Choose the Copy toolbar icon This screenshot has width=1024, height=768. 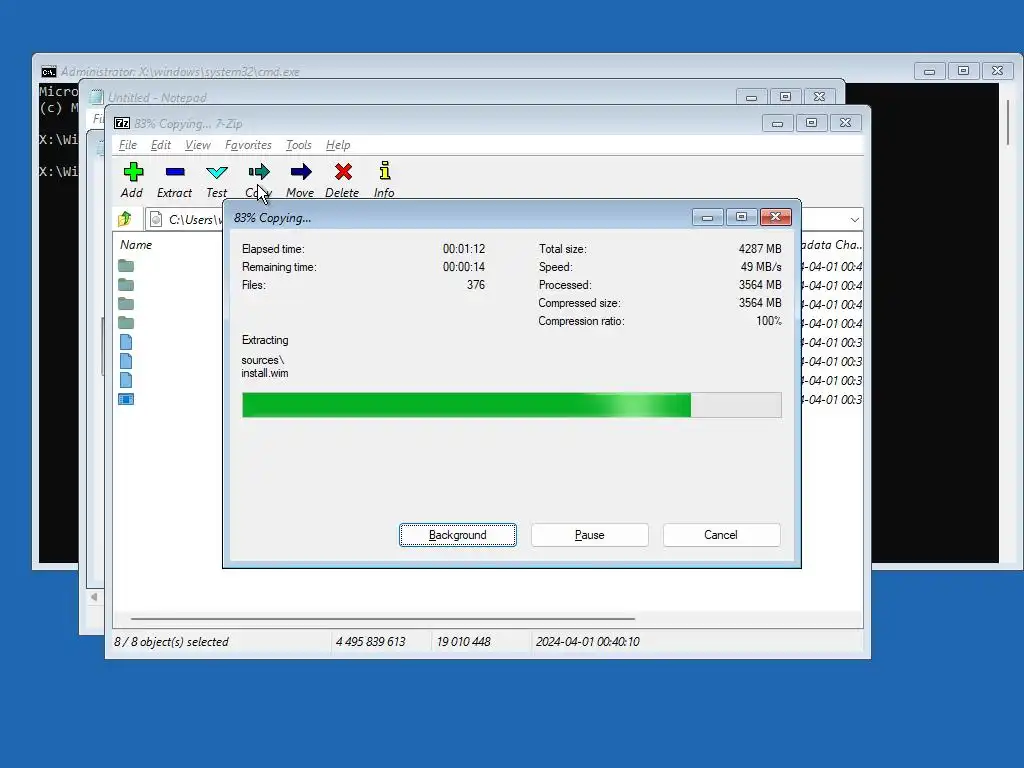coord(259,172)
